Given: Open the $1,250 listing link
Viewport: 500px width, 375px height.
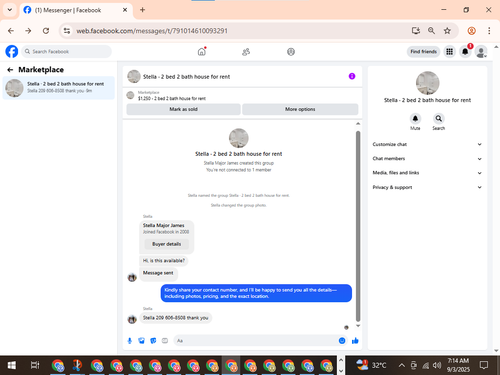Looking at the screenshot, I should pyautogui.click(x=172, y=98).
